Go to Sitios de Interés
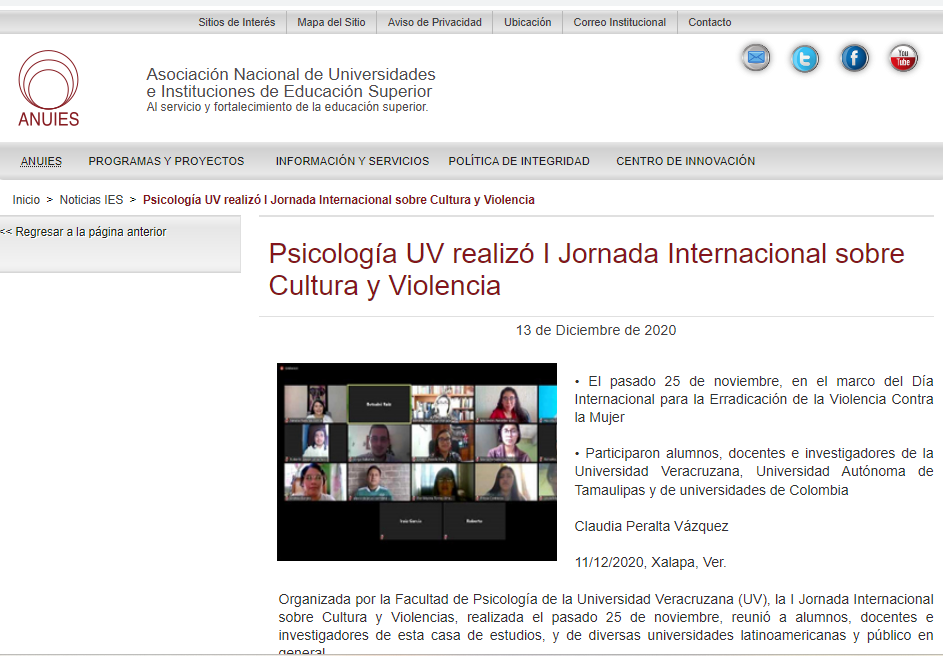Viewport: 943px width, 656px height. pos(236,22)
